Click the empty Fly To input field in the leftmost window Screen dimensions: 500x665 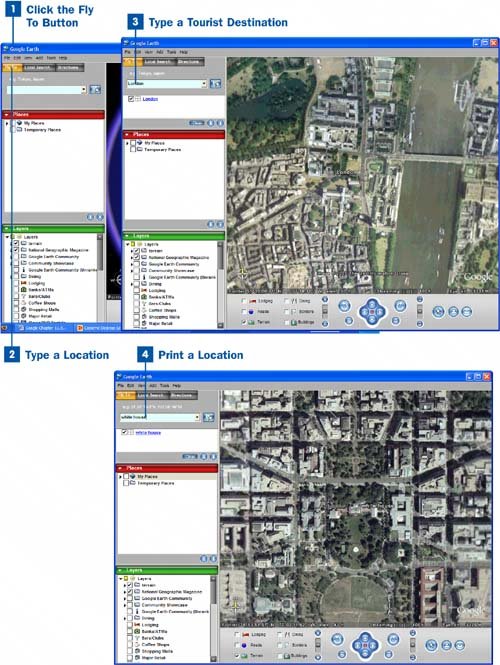(44, 90)
